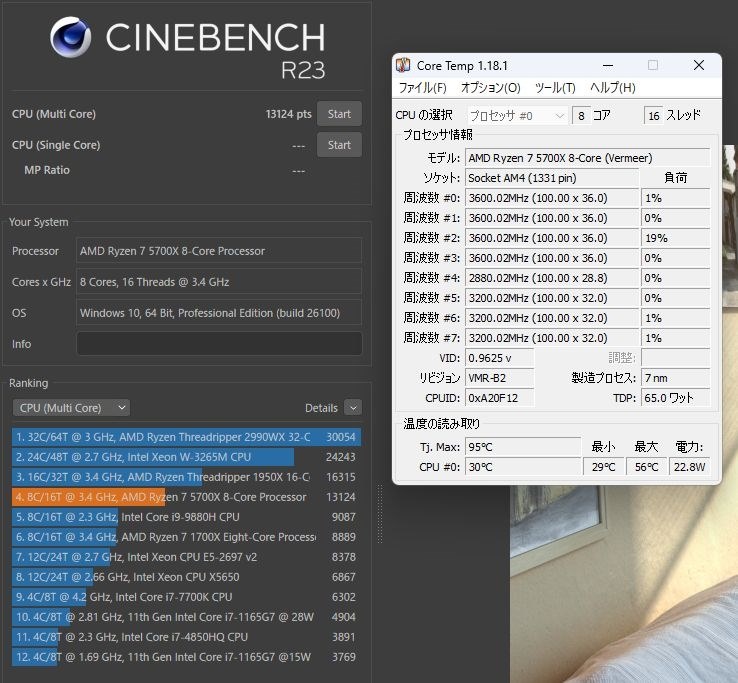Click the 13124 pts multi core score
Image resolution: width=738 pixels, height=683 pixels.
coord(288,114)
